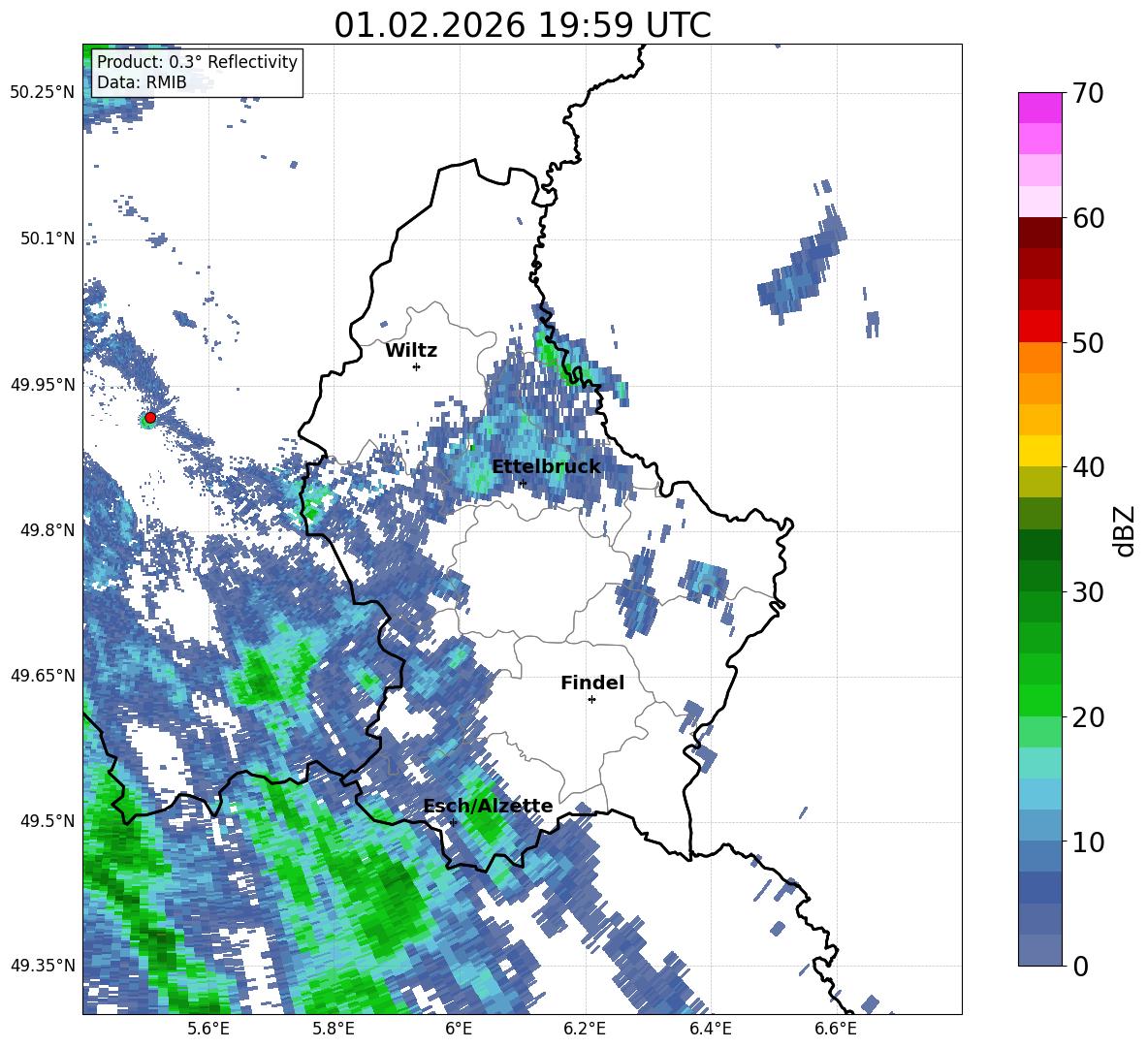Click the colorbar tick label 30
The height and width of the screenshot is (1048, 1148).
click(1089, 592)
